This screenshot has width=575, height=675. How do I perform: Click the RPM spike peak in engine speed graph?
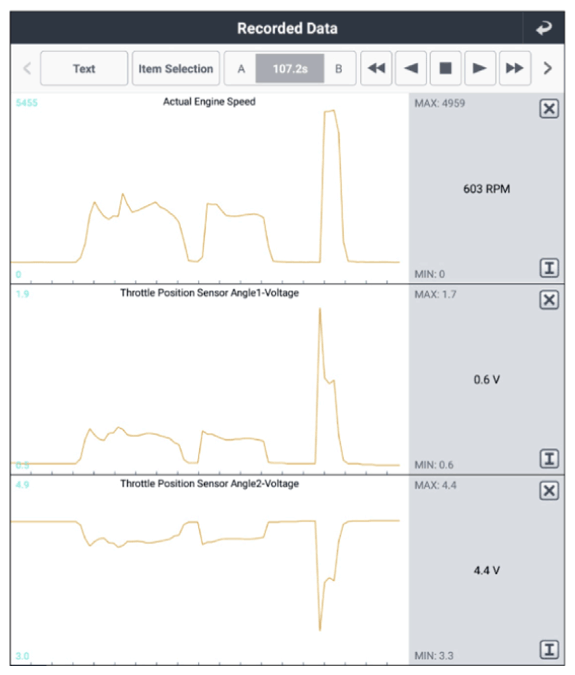tap(330, 111)
